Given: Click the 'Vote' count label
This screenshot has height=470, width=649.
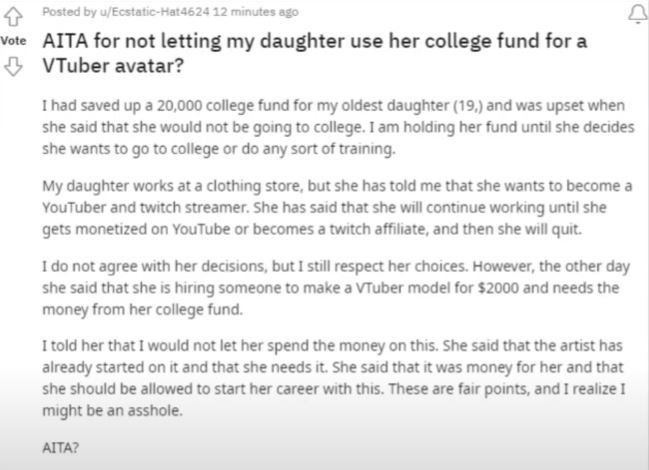Looking at the screenshot, I should (13, 41).
